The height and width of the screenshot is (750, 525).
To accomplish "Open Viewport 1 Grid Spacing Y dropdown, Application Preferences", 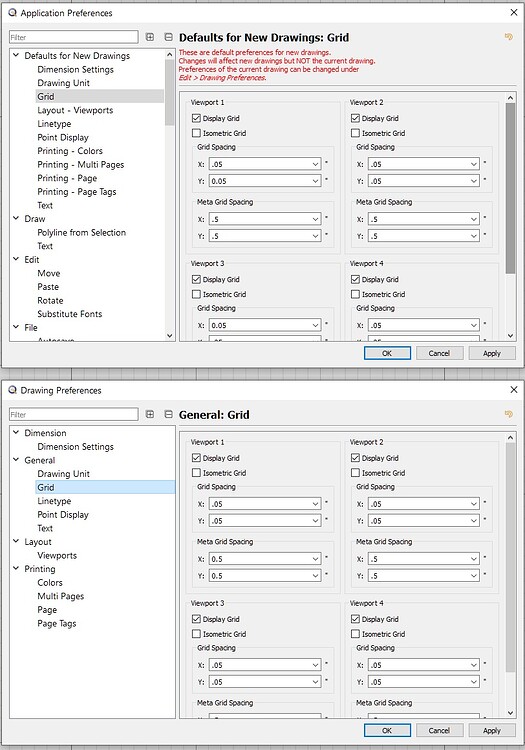I will (x=315, y=181).
